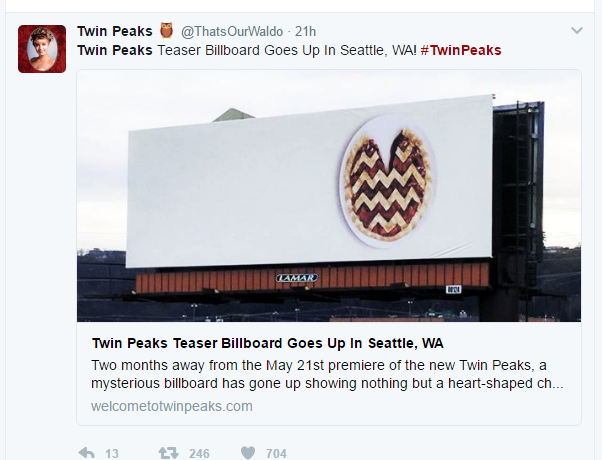Click the retweet count 246
This screenshot has width=602, height=460.
point(199,453)
